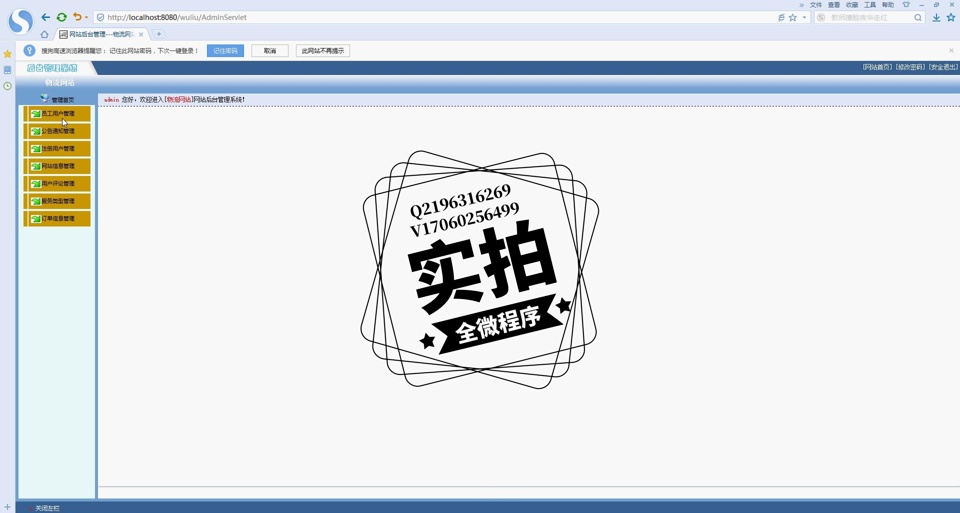This screenshot has height=513, width=960.
Task: Click the orange undo-close-tab icon
Action: pyautogui.click(x=76, y=17)
